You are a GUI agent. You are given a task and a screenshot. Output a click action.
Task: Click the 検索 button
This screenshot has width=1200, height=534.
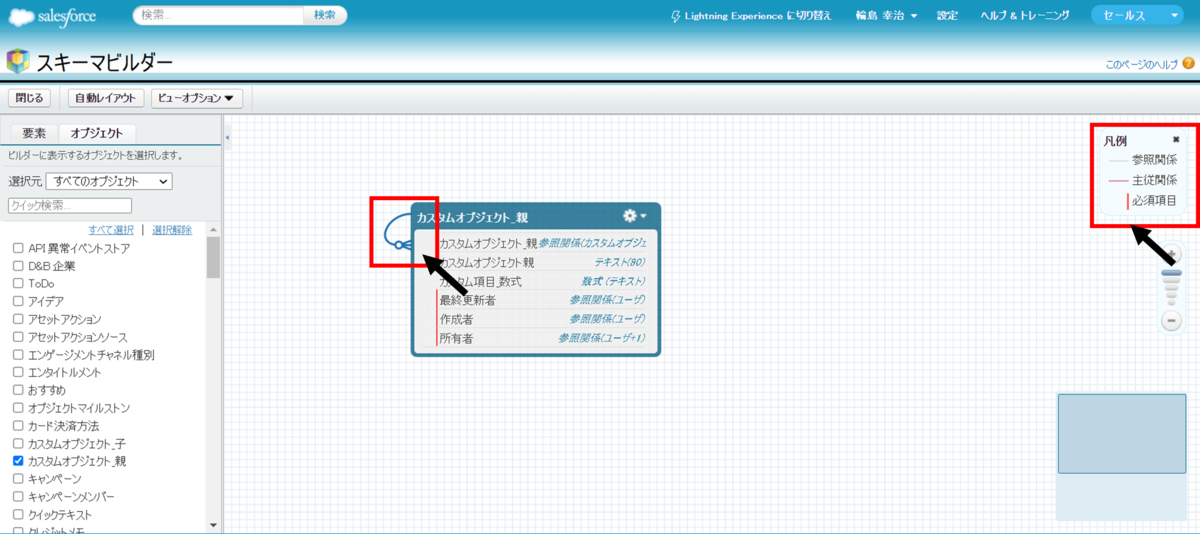[x=325, y=15]
